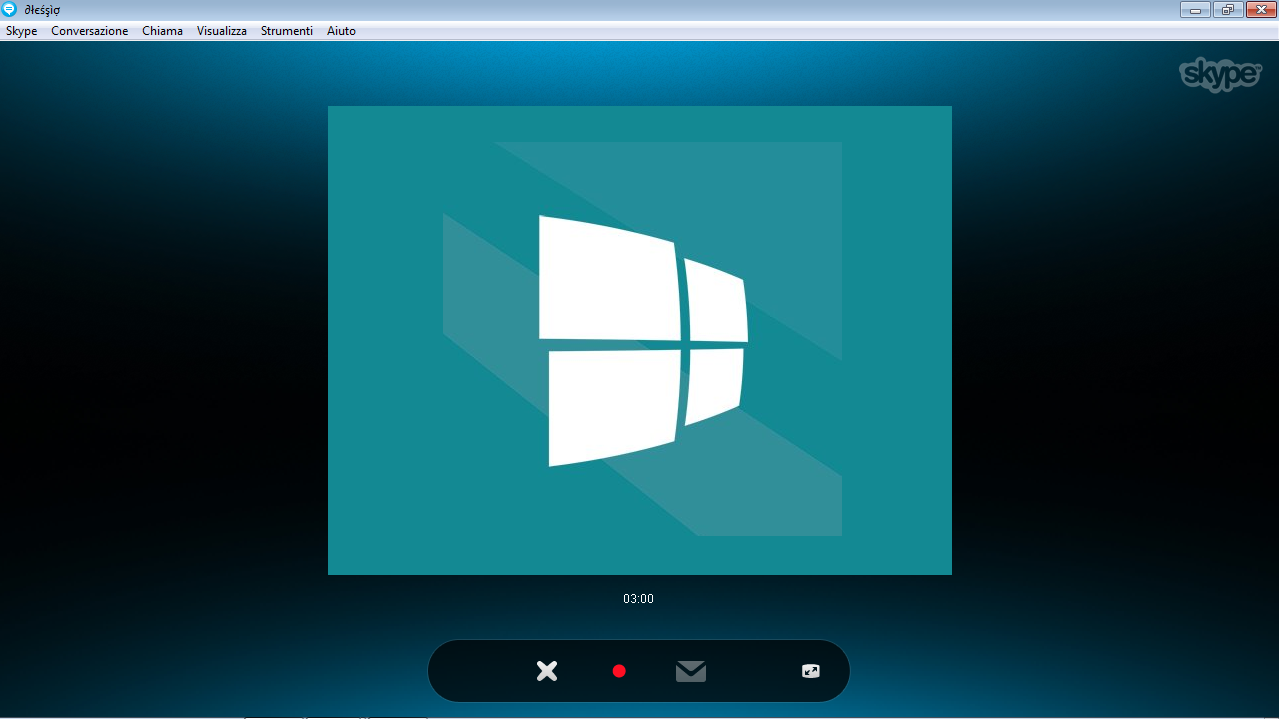
Task: Click the video preview with Windows logo
Action: 640,340
